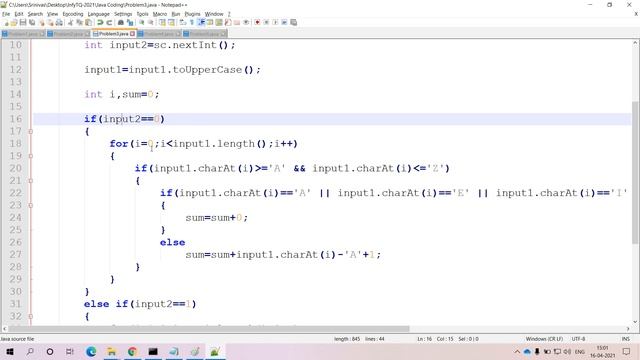Viewport: 640px width, 360px height.
Task: Open the Macro menu
Action: pyautogui.click(x=160, y=14)
